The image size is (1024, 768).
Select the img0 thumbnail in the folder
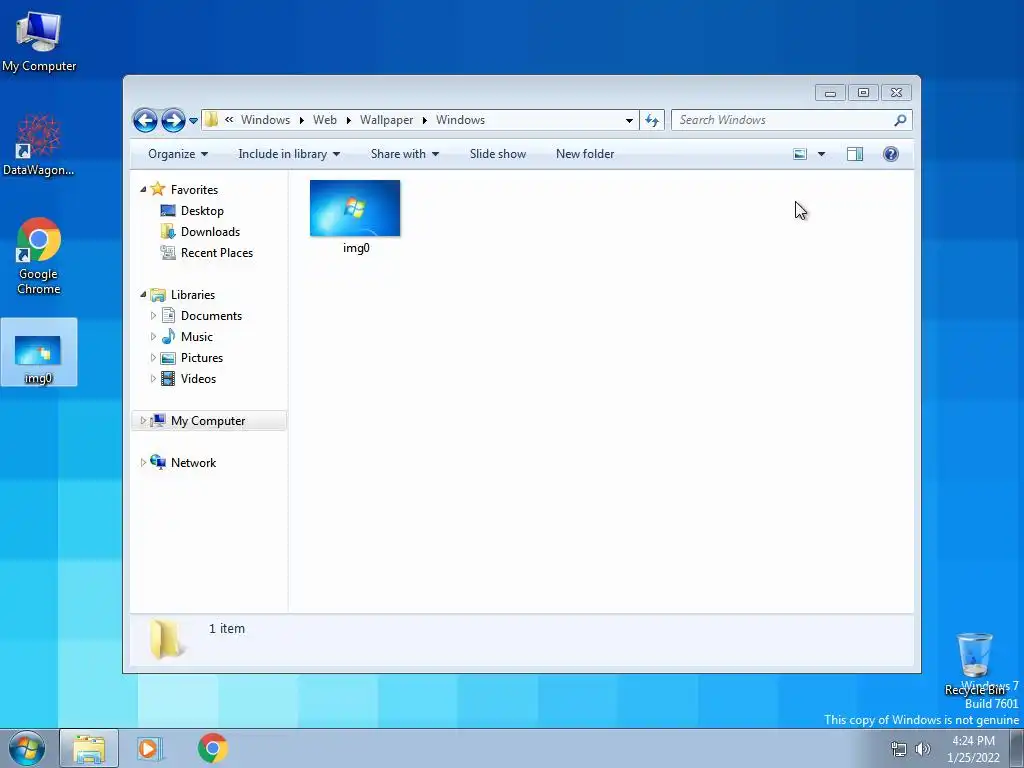click(x=355, y=217)
